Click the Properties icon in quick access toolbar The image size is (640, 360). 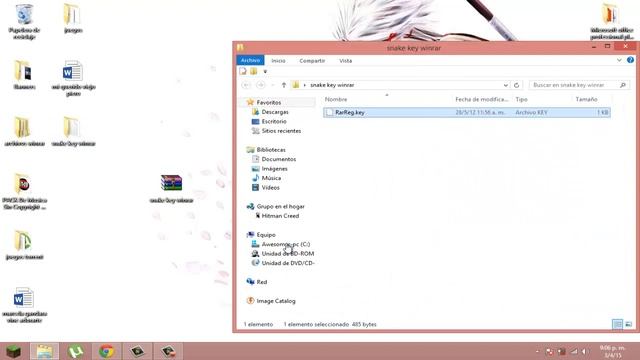243,71
